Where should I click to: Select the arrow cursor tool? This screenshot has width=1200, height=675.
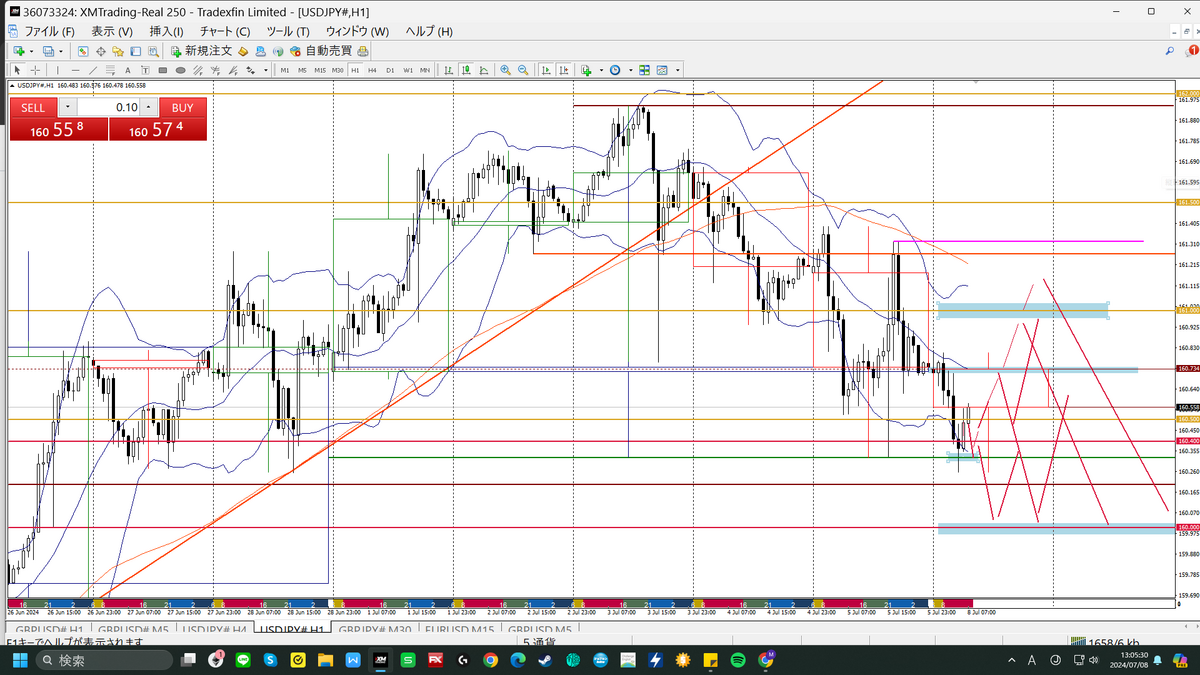pos(17,70)
